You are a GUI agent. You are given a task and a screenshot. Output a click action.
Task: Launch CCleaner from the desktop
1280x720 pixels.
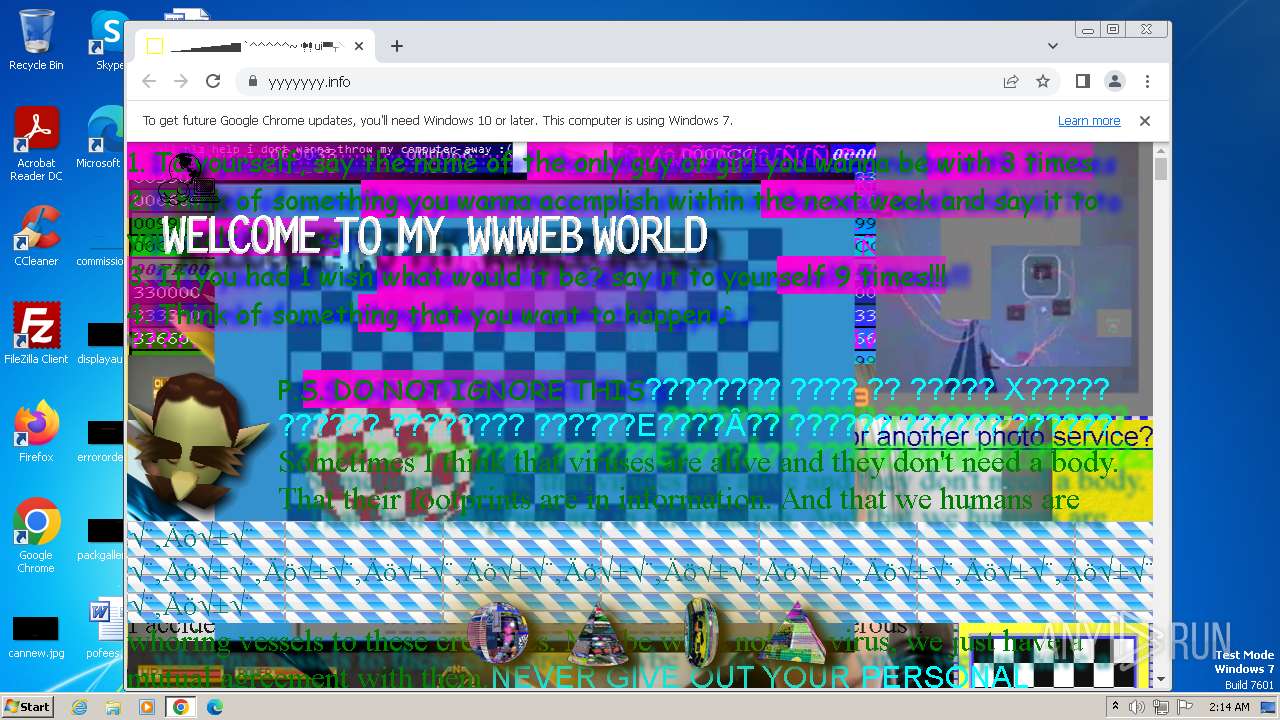coord(36,236)
